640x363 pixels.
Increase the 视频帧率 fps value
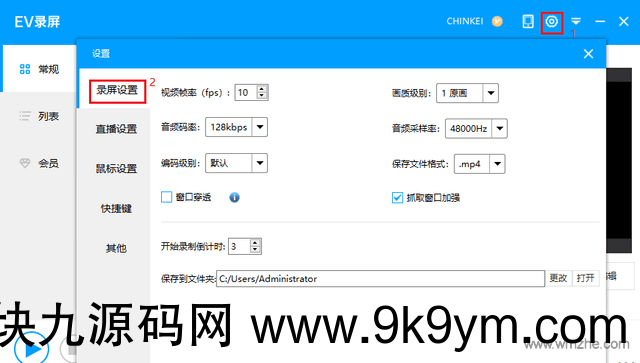click(262, 89)
